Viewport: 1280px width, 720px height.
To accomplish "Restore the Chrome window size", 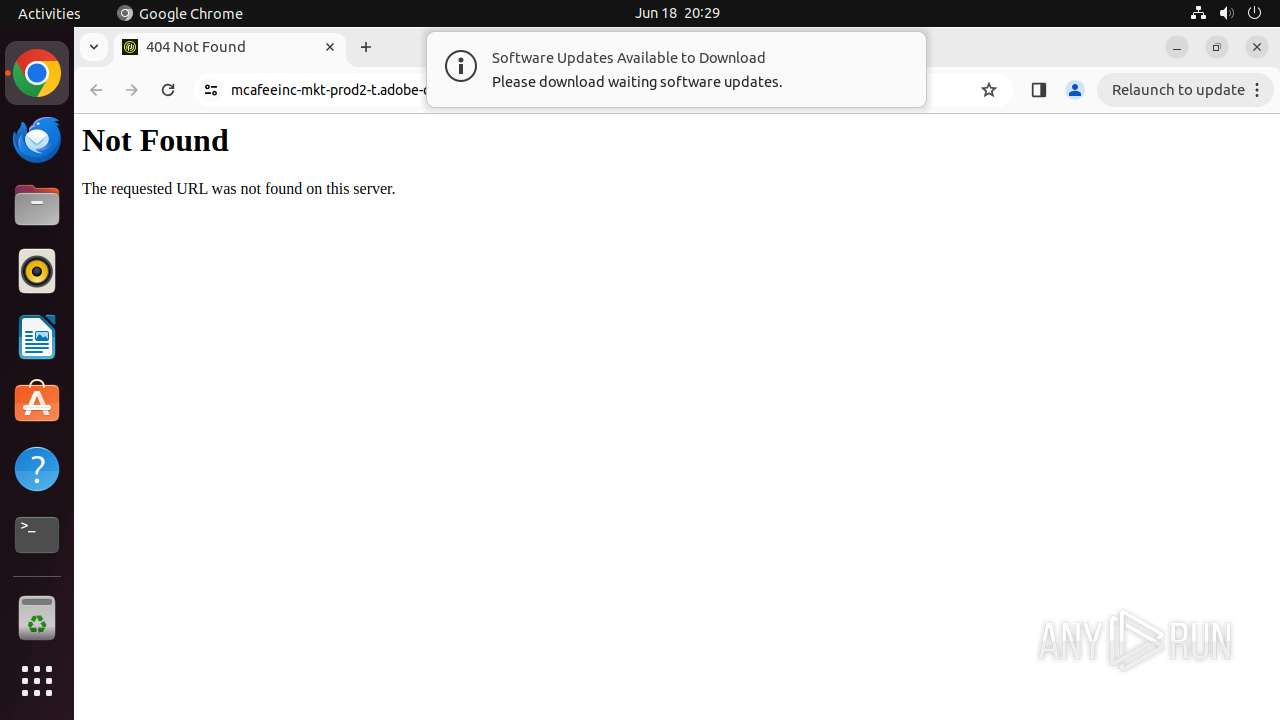I will 1217,47.
